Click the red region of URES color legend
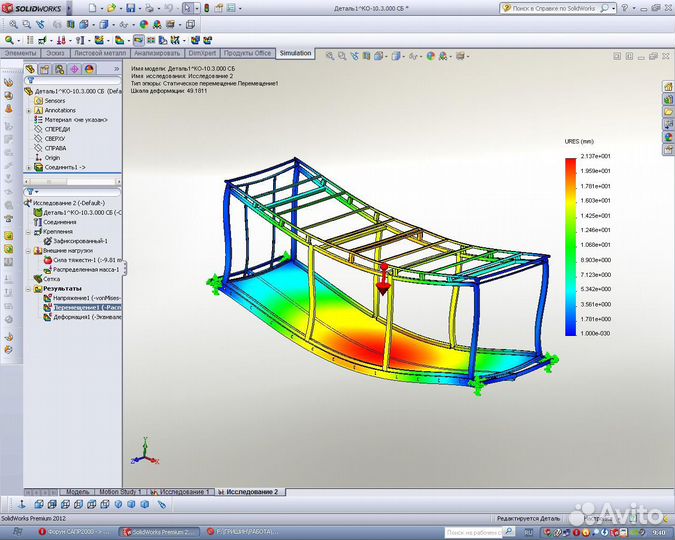Image resolution: width=675 pixels, height=540 pixels. coord(570,163)
